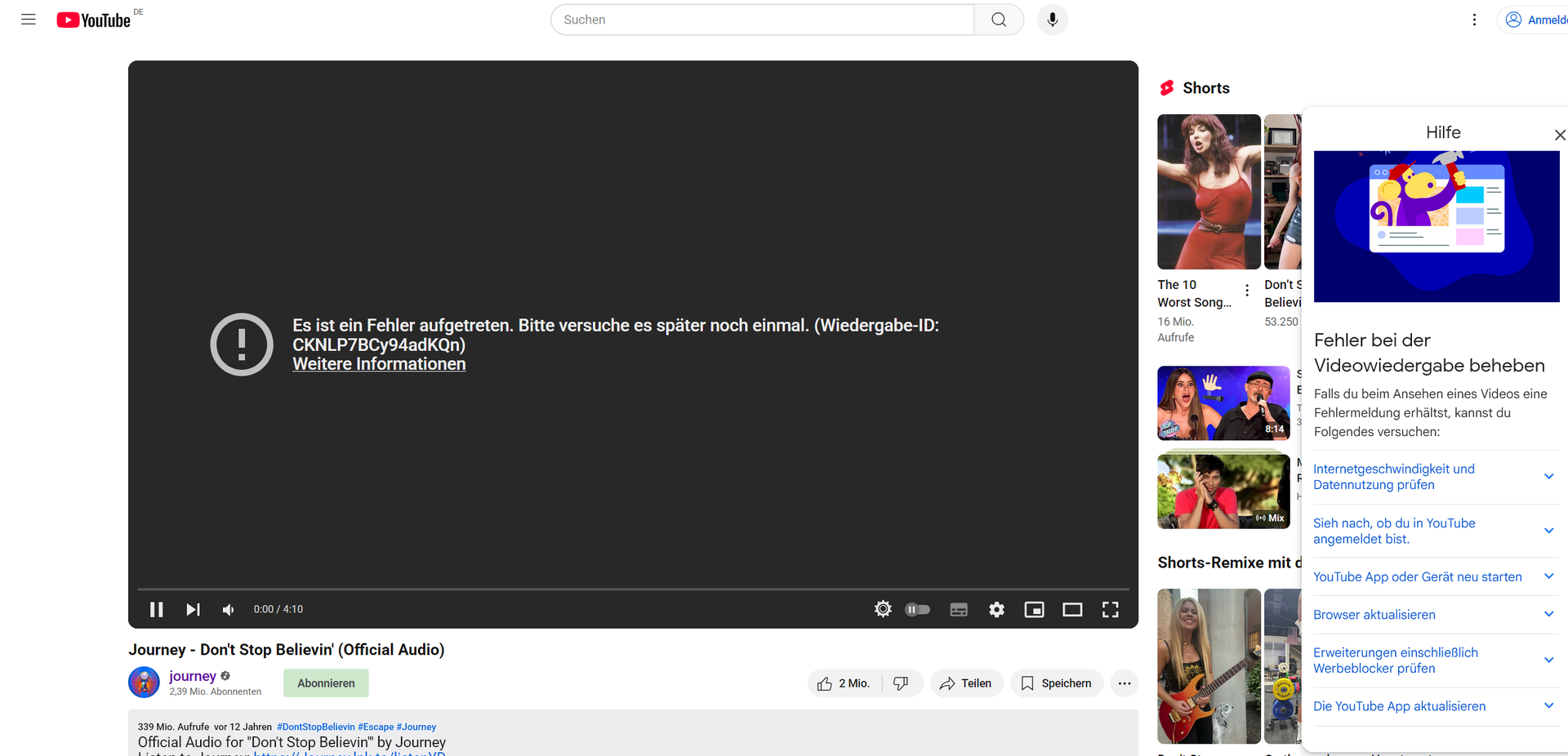The width and height of the screenshot is (1568, 756).
Task: Expand Die YouTube App aktualisieren
Action: [x=1434, y=707]
